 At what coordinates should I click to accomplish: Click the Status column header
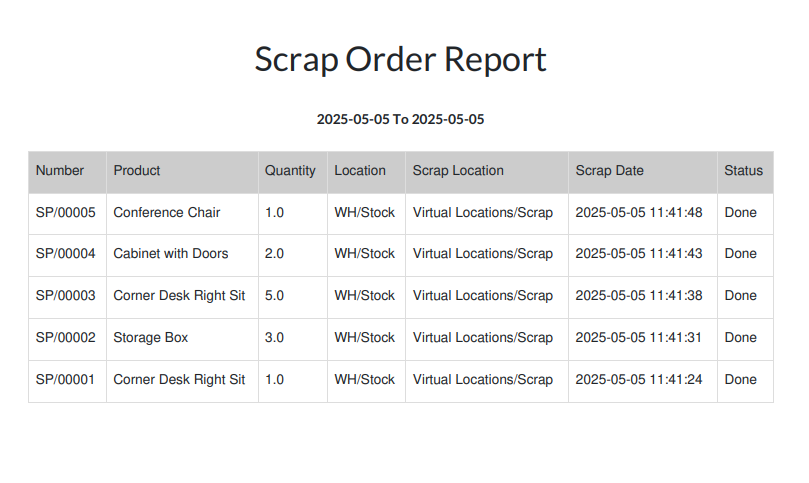[743, 171]
